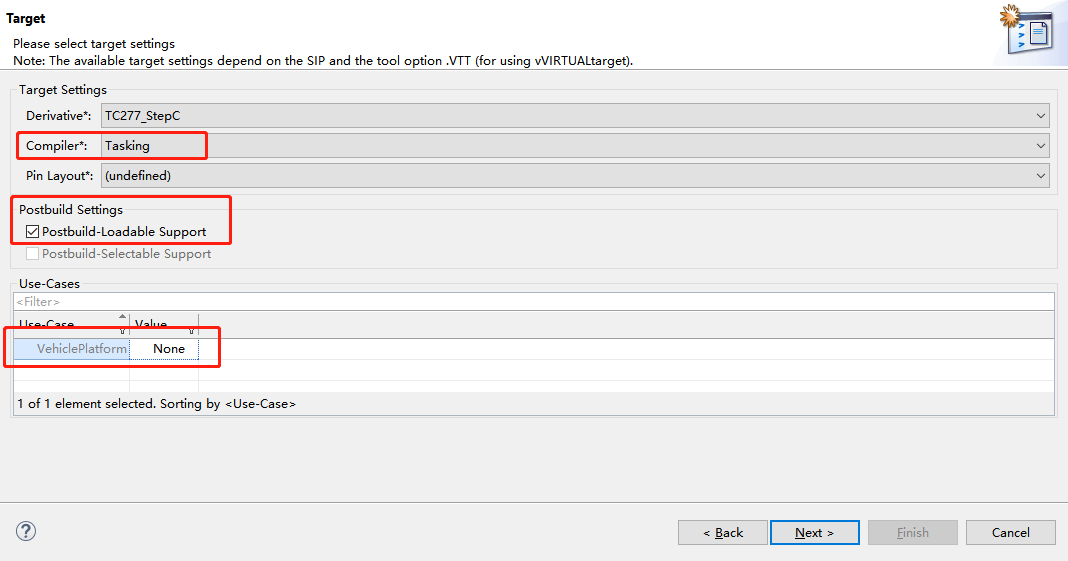The width and height of the screenshot is (1068, 561).
Task: Click the Postbuild-Selectable Support checkbox
Action: click(32, 253)
